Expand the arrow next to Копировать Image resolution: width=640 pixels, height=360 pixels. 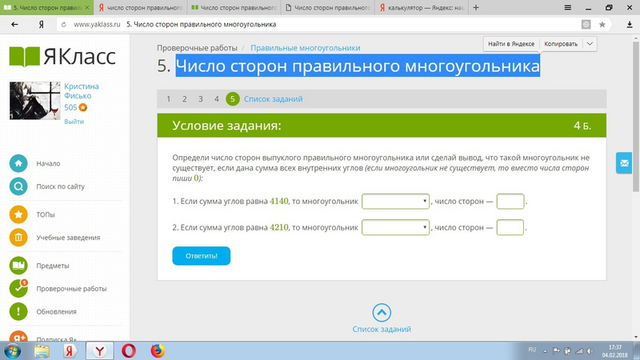point(590,44)
